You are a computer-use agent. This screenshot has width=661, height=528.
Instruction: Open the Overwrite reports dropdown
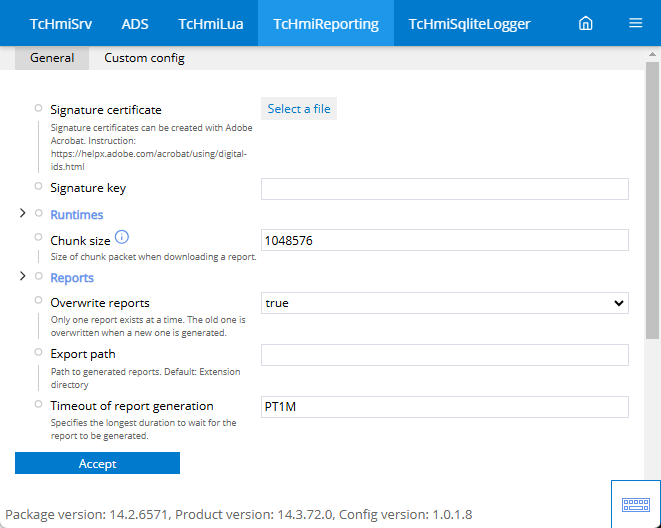[445, 303]
